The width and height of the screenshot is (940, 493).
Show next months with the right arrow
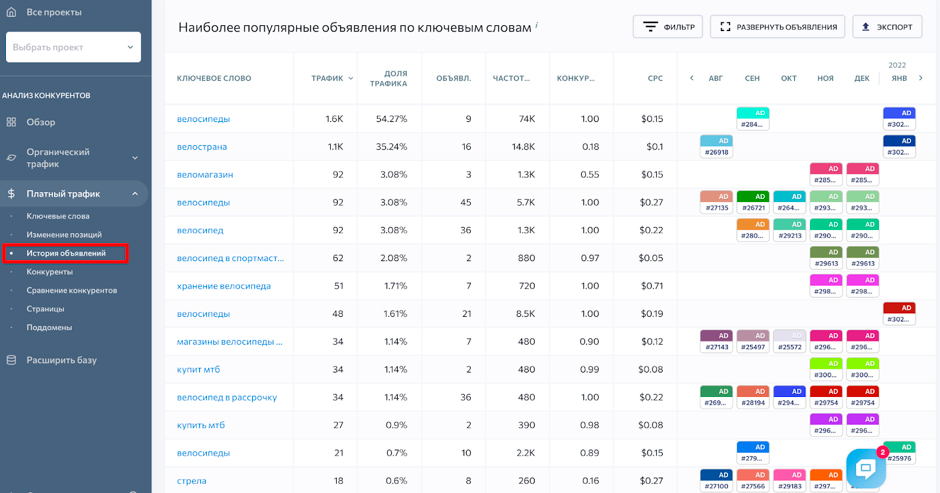[921, 78]
